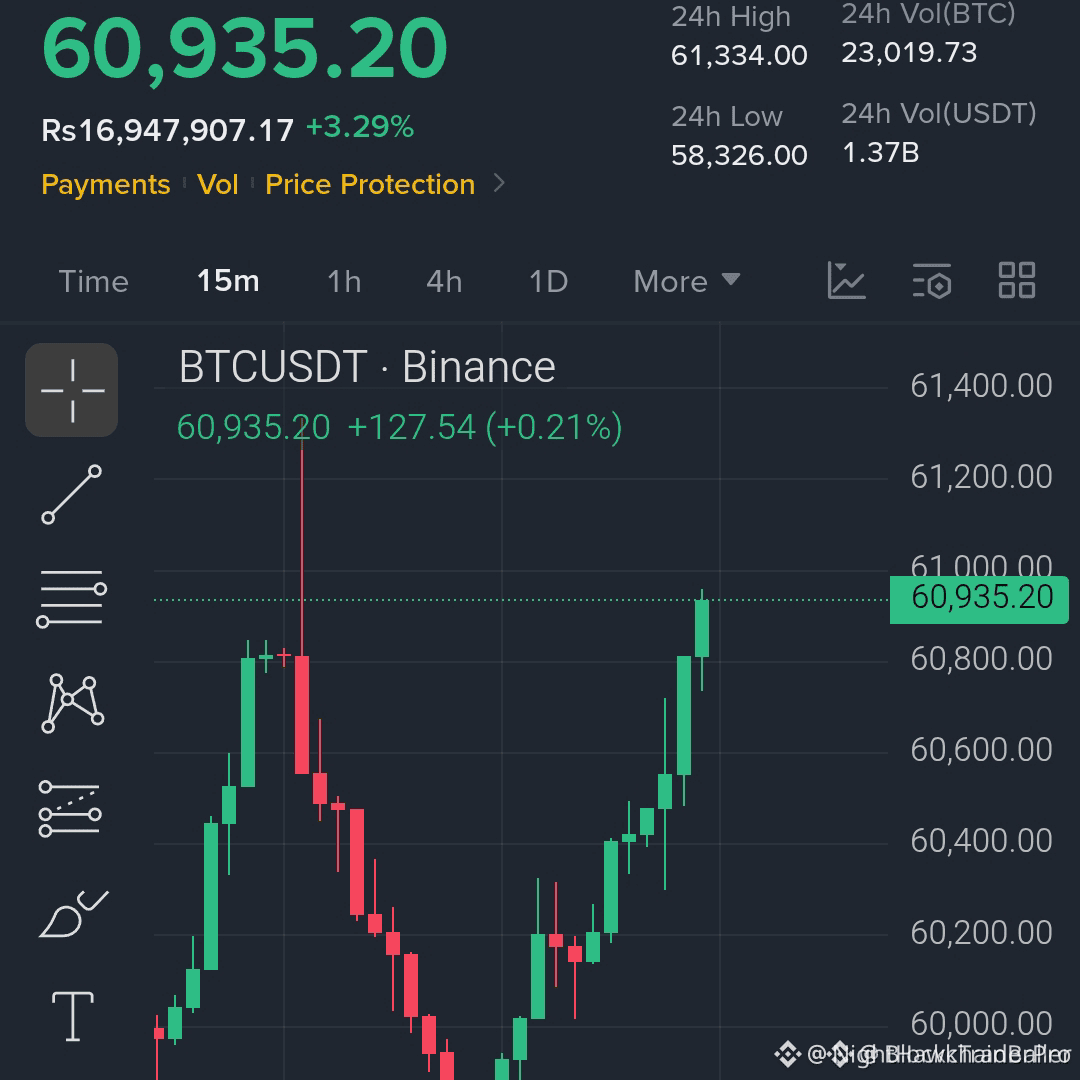Click the 24h Vol(USDT) value 1.37B

(881, 153)
